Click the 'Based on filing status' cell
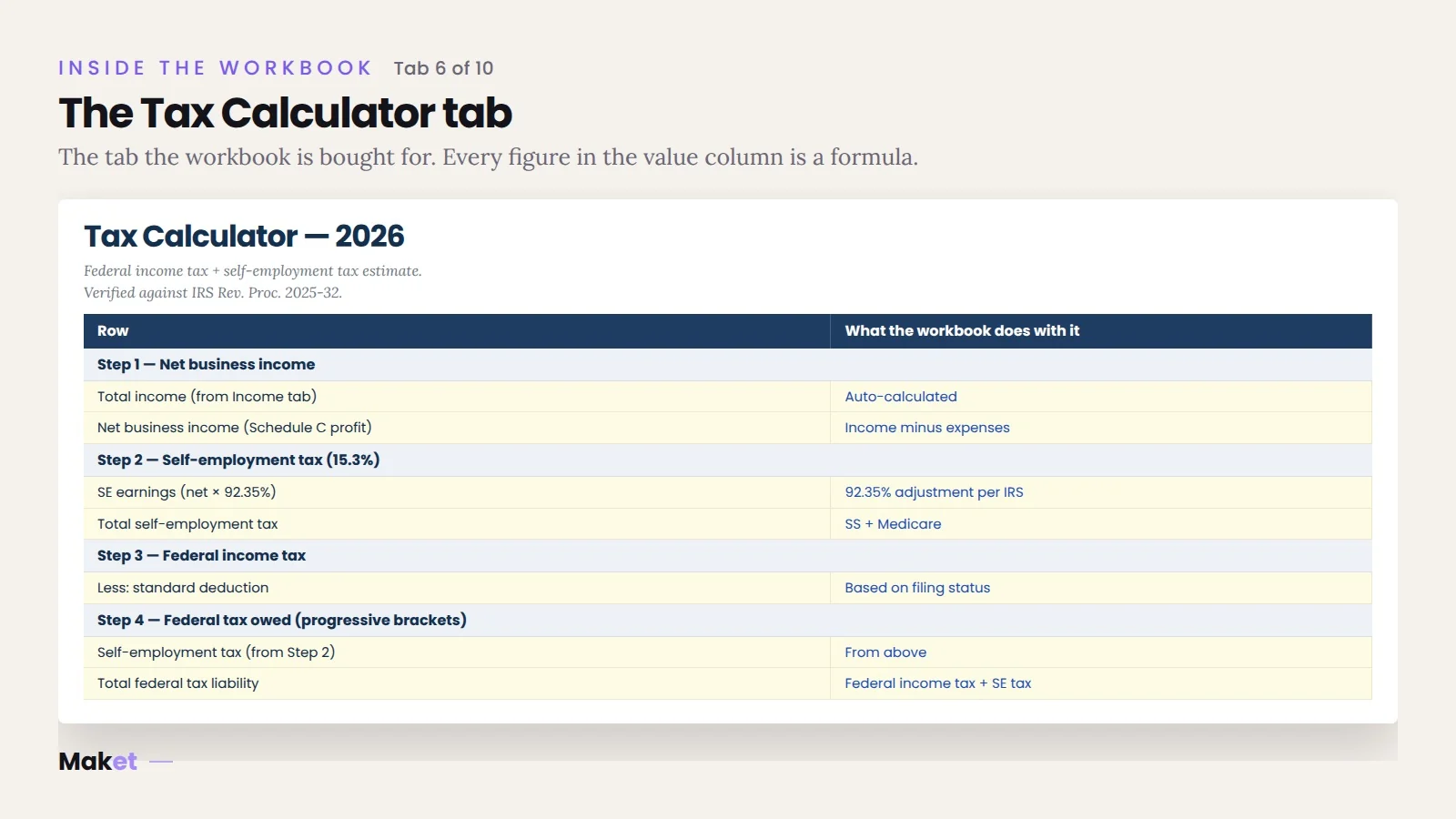 click(x=1101, y=588)
